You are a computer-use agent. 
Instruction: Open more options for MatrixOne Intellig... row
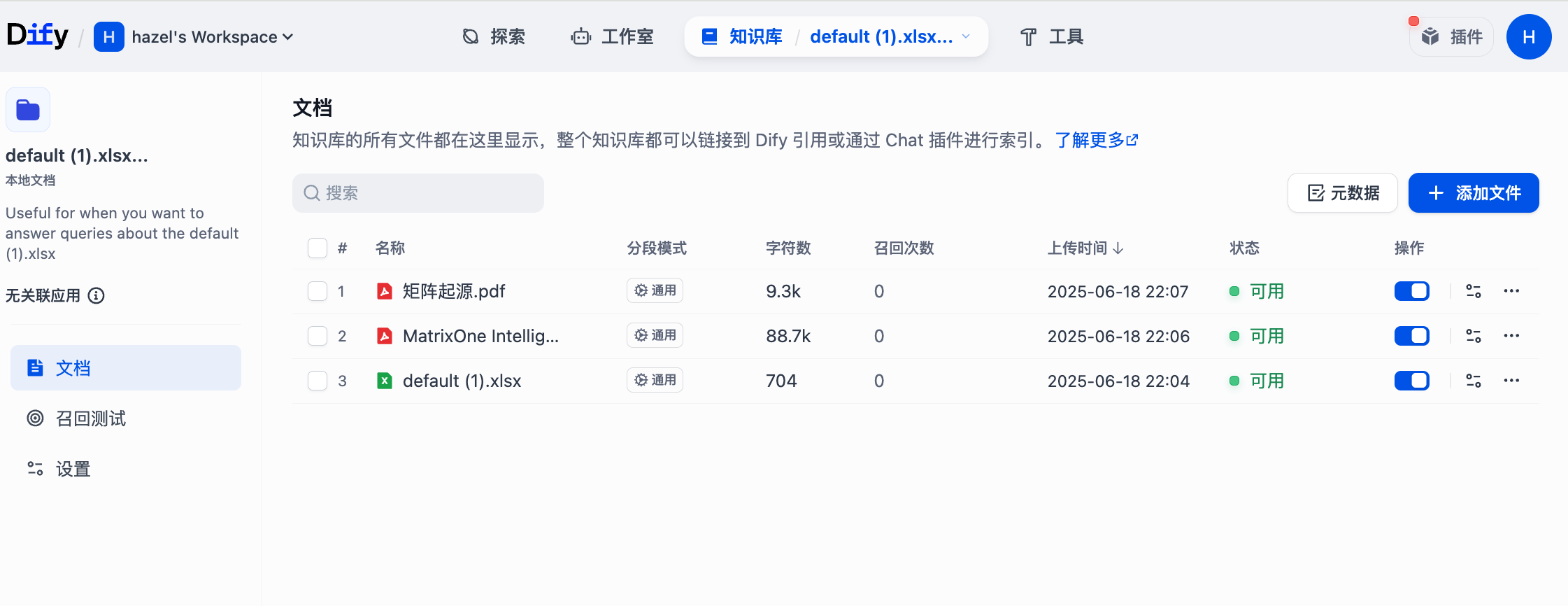[1511, 336]
